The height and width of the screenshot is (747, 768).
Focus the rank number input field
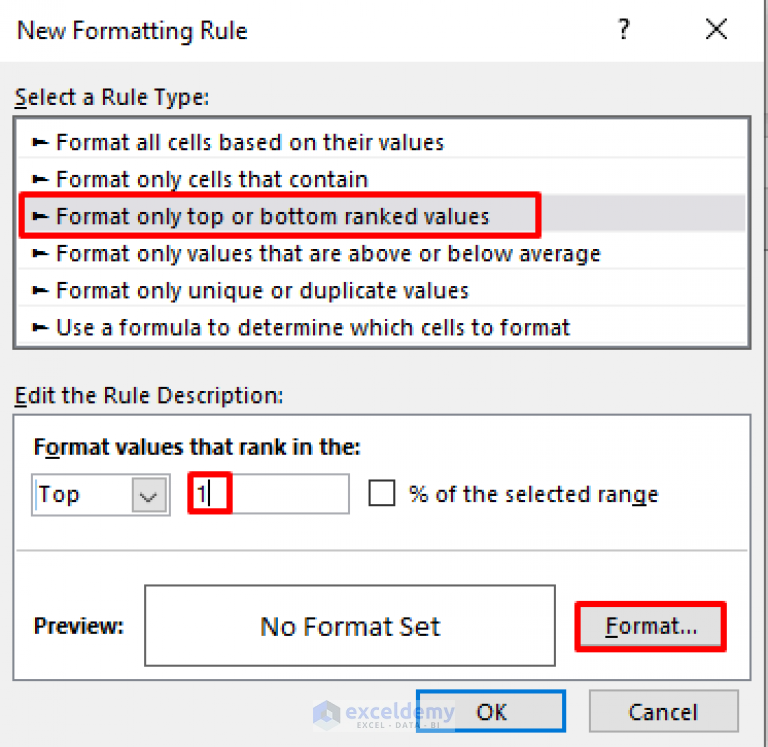click(269, 494)
